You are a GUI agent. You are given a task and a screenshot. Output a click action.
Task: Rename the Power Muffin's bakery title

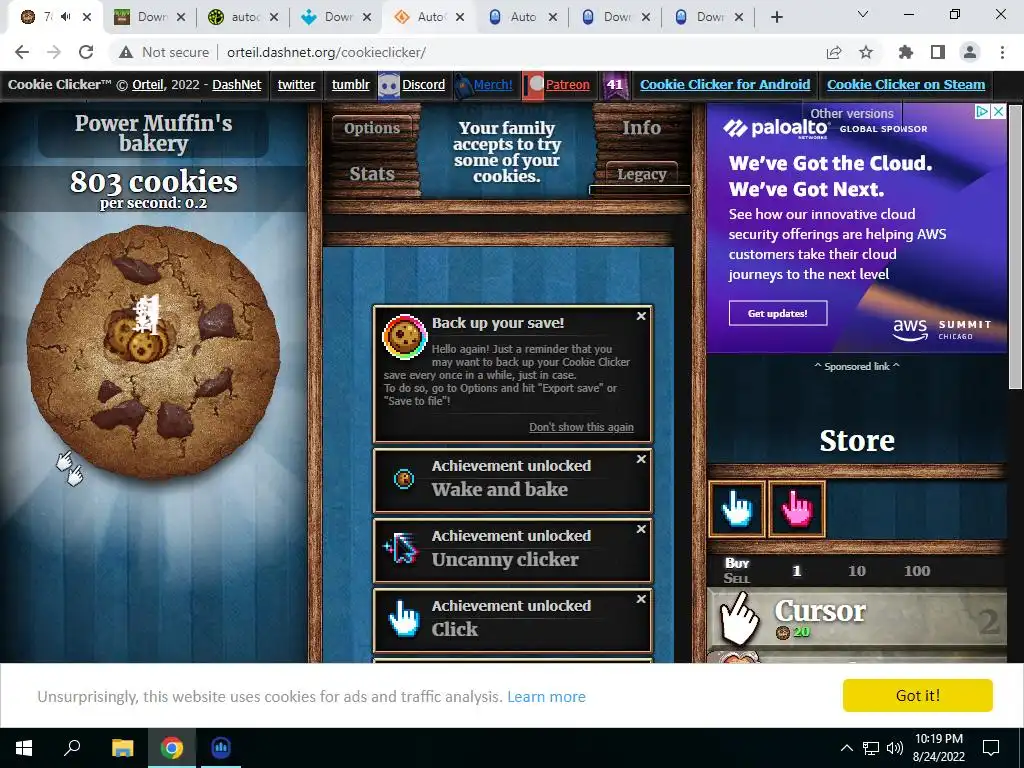coord(153,133)
